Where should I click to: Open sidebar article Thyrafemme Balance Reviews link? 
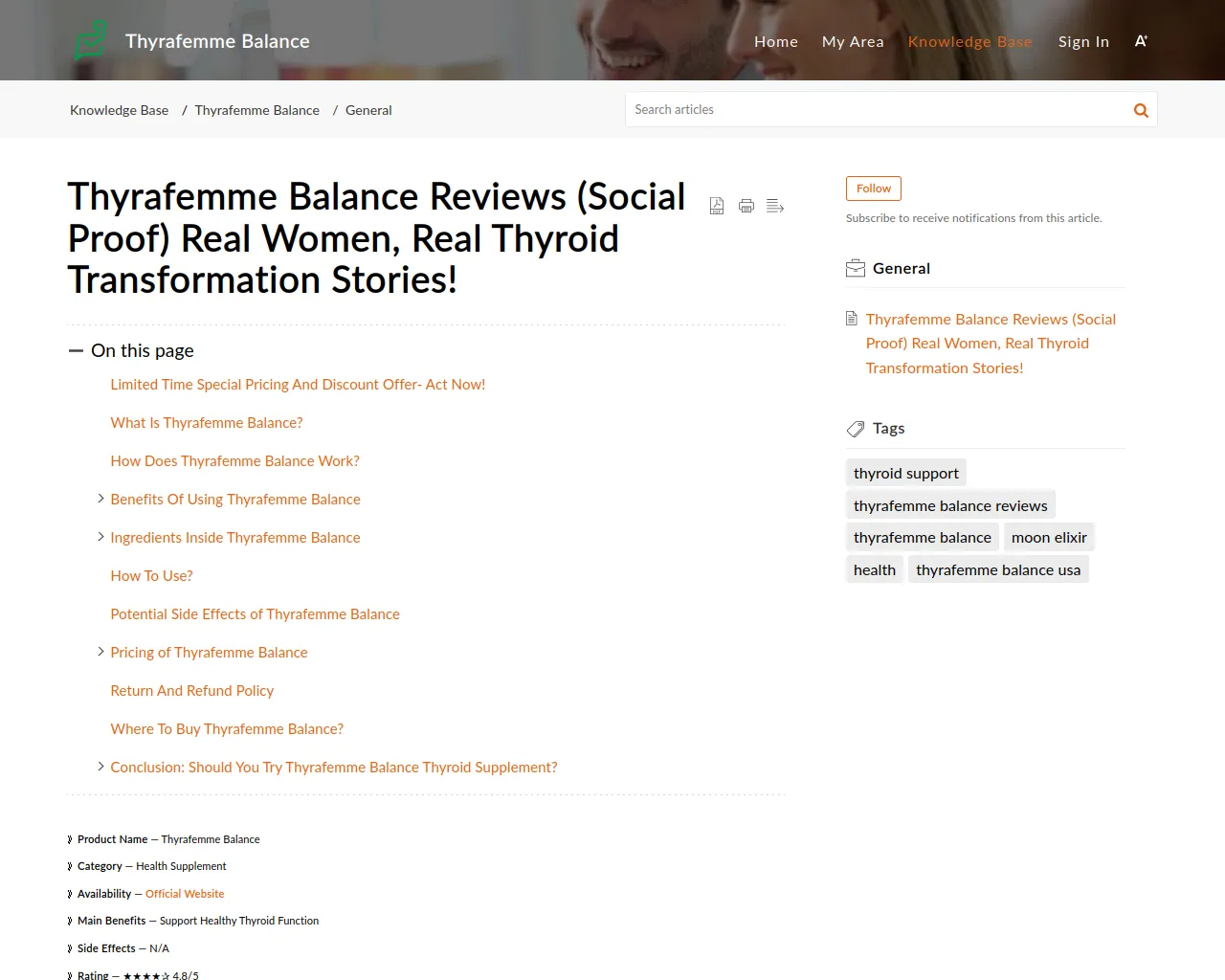coord(991,344)
